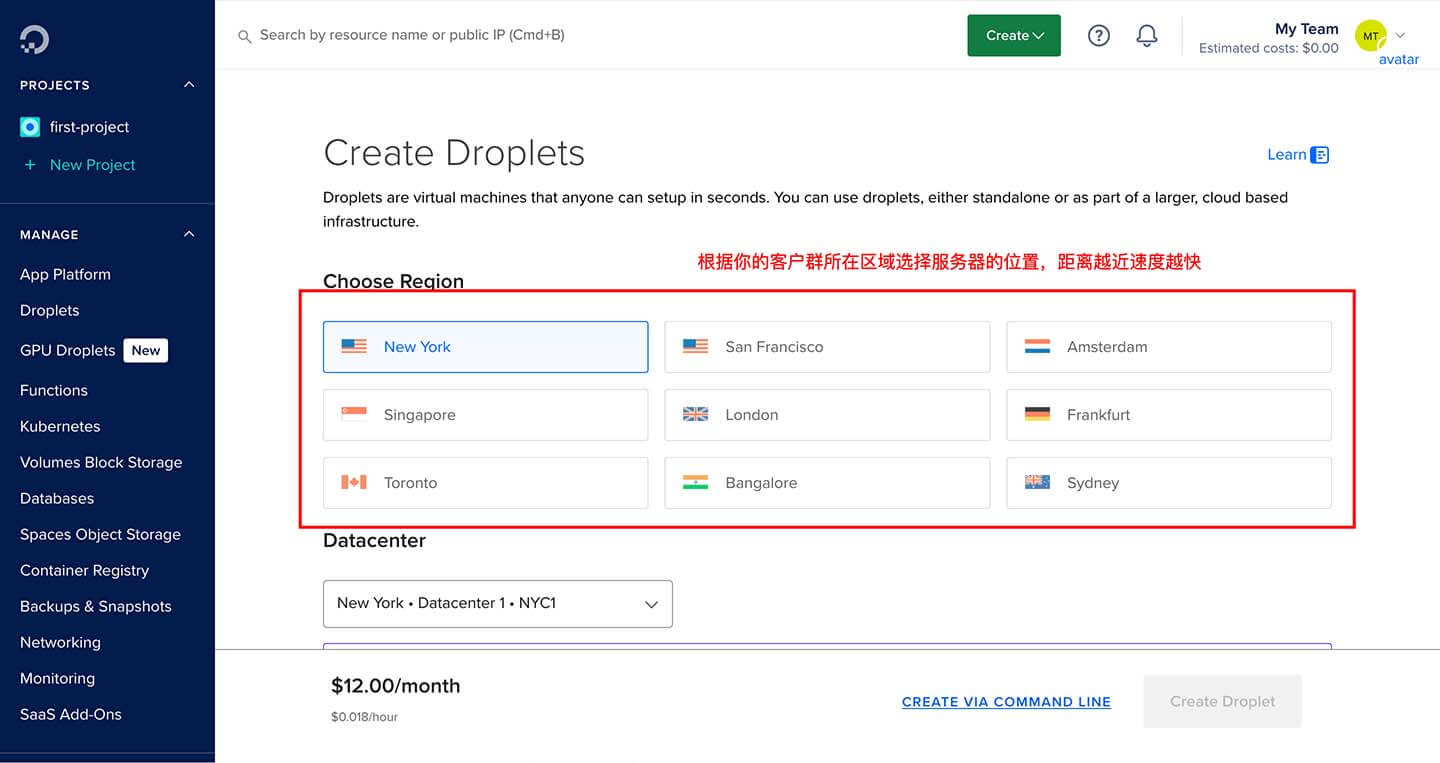Click the Australian flag in Sydney
This screenshot has height=763, width=1440.
(x=1037, y=483)
